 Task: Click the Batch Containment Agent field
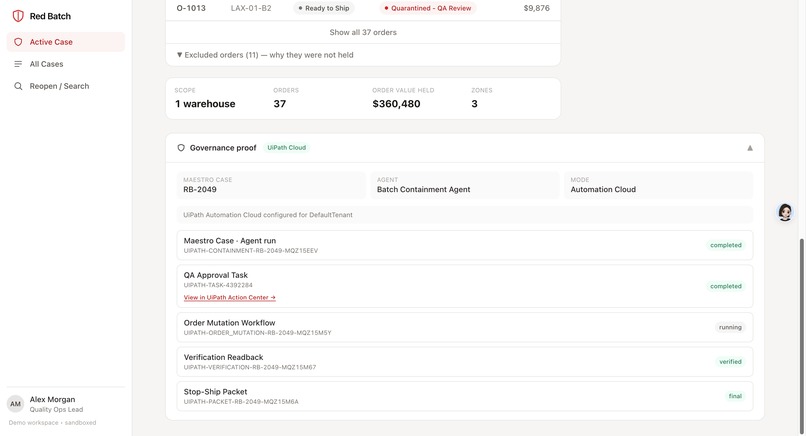[465, 185]
